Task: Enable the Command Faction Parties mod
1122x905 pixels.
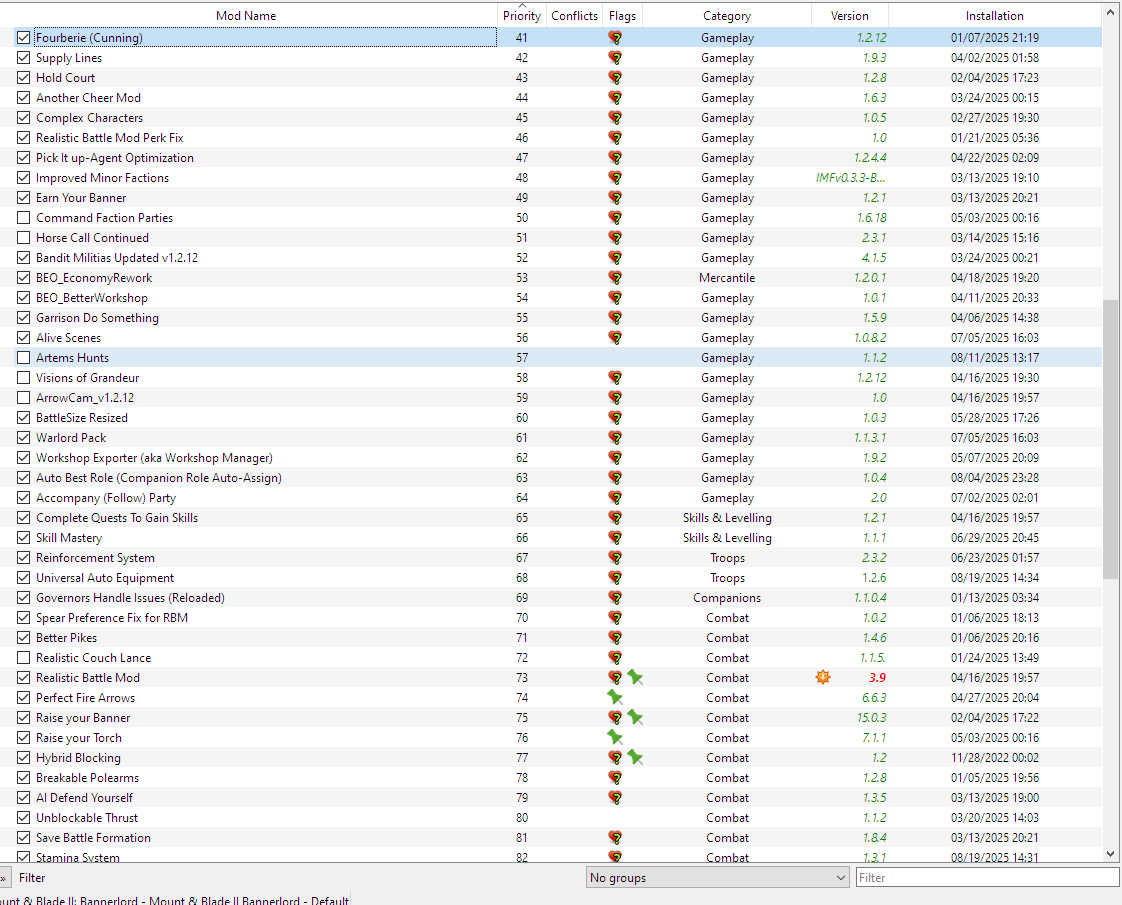Action: [24, 217]
